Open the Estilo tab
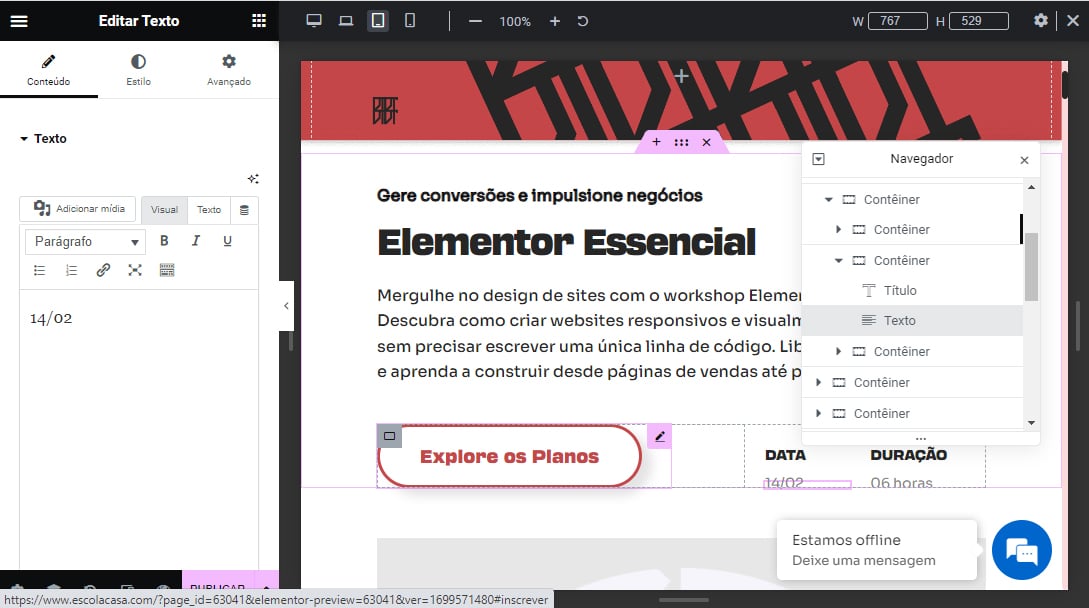Screen dimensions: 1089x608 pyautogui.click(x=138, y=70)
